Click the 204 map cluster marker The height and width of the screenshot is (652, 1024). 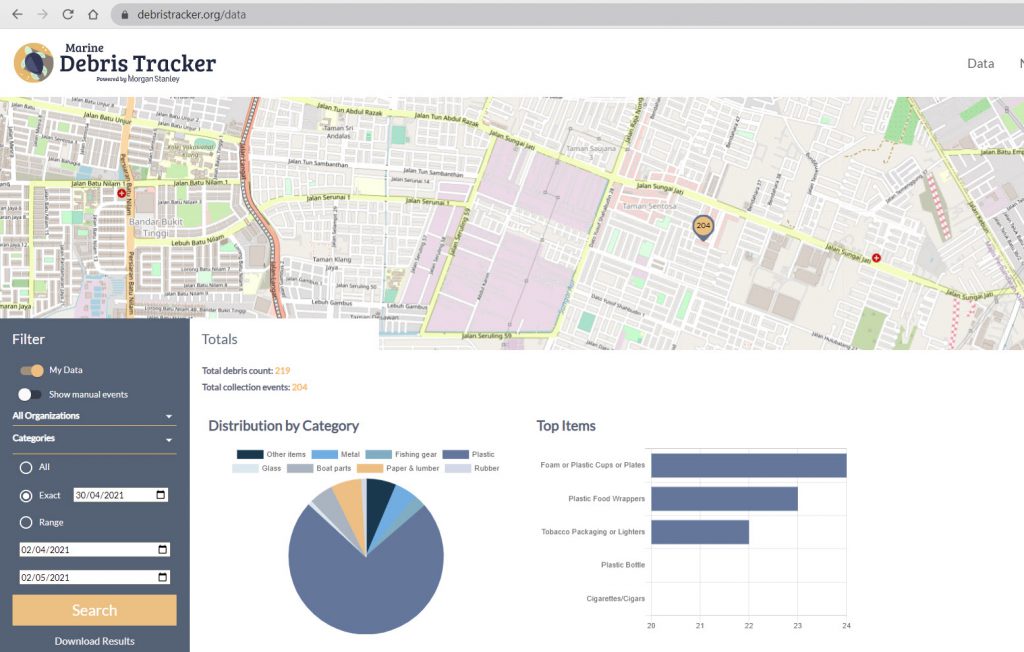click(703, 227)
